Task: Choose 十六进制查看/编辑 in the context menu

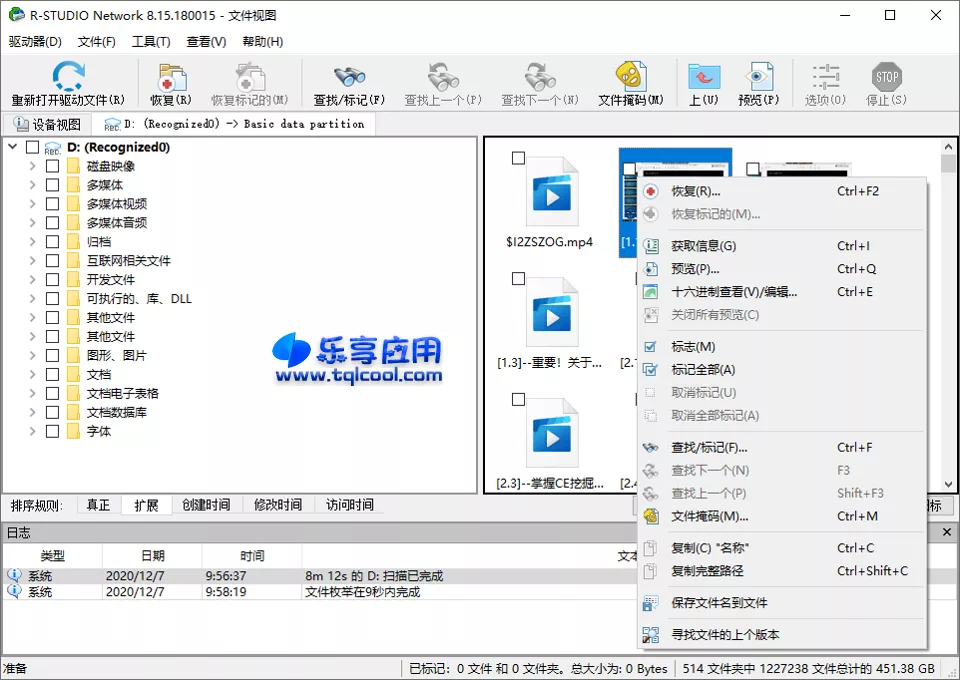Action: click(x=782, y=292)
